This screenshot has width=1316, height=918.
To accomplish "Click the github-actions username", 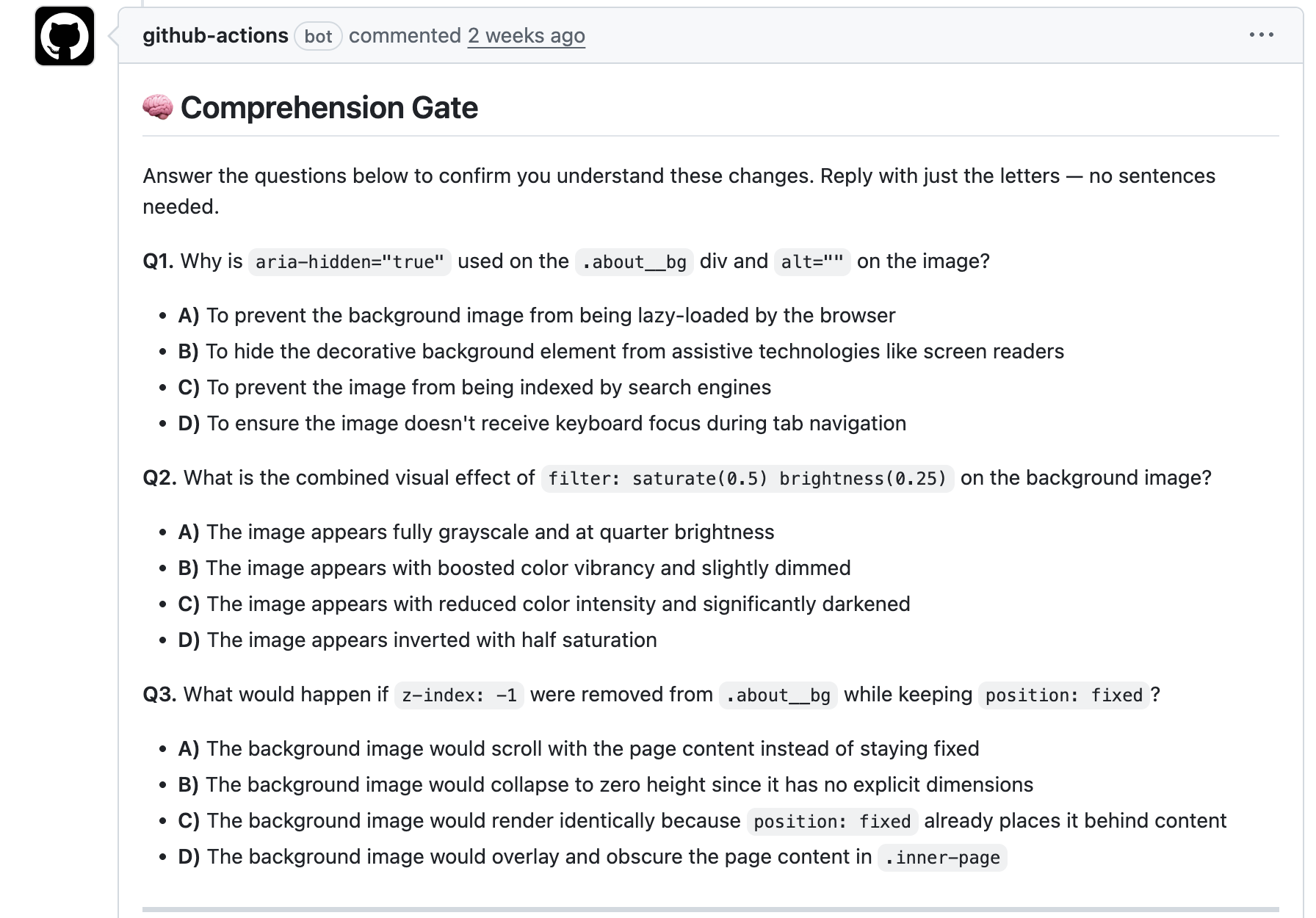I will pyautogui.click(x=215, y=35).
